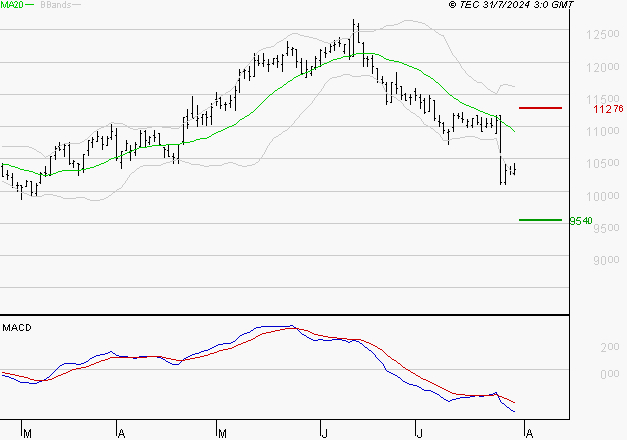The width and height of the screenshot is (627, 440).
Task: Click the 12500 price axis label
Action: click(x=603, y=35)
